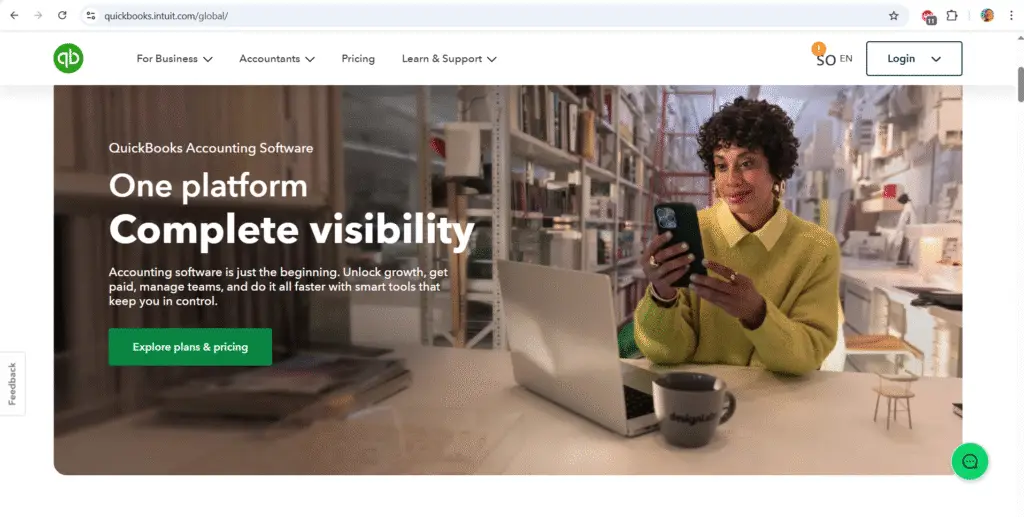Open the Chrome profile avatar
The image size is (1024, 517).
coord(987,16)
